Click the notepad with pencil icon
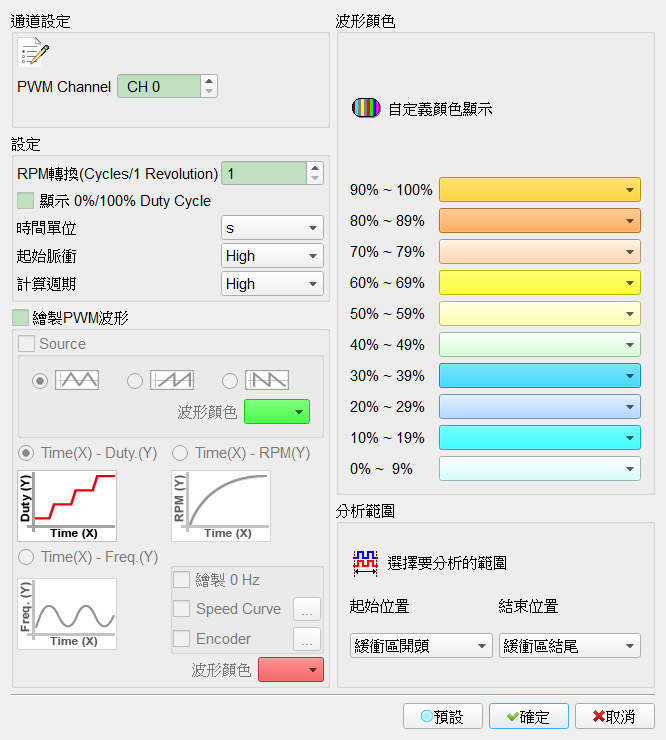 (x=33, y=51)
